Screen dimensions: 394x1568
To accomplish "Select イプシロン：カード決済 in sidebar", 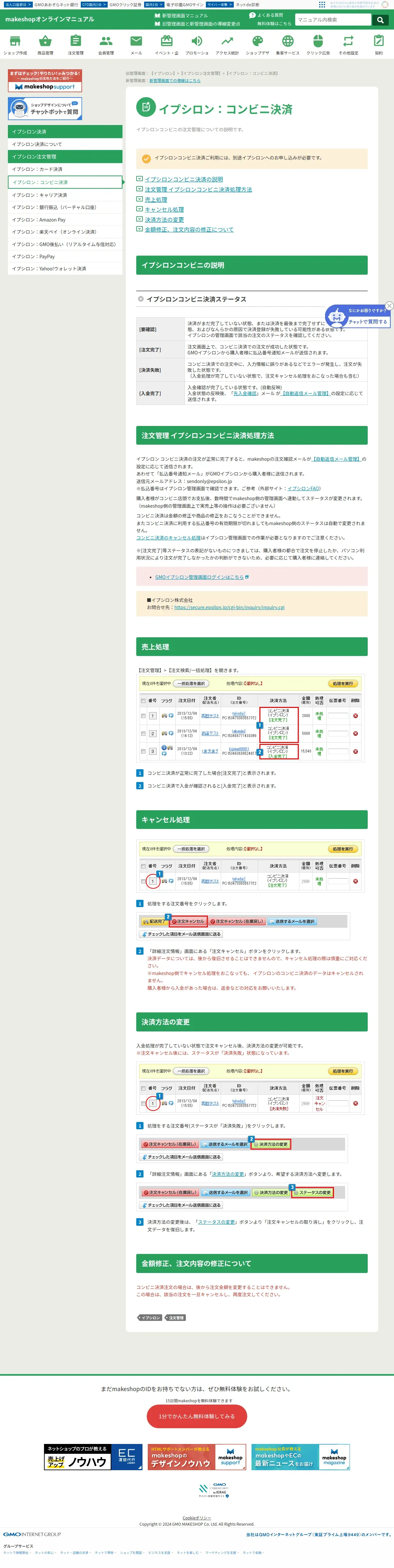I will pyautogui.click(x=65, y=169).
